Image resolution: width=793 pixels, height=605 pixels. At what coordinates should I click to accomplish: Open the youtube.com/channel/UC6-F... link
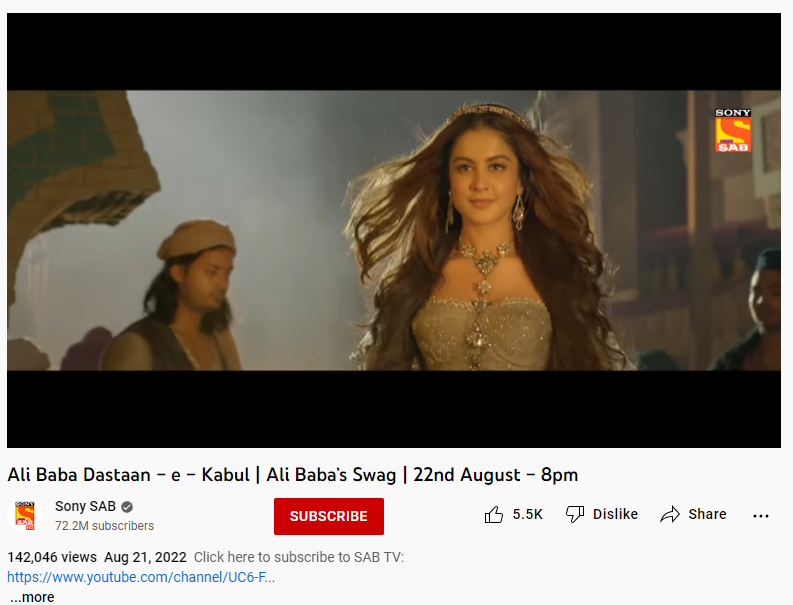[x=141, y=577]
